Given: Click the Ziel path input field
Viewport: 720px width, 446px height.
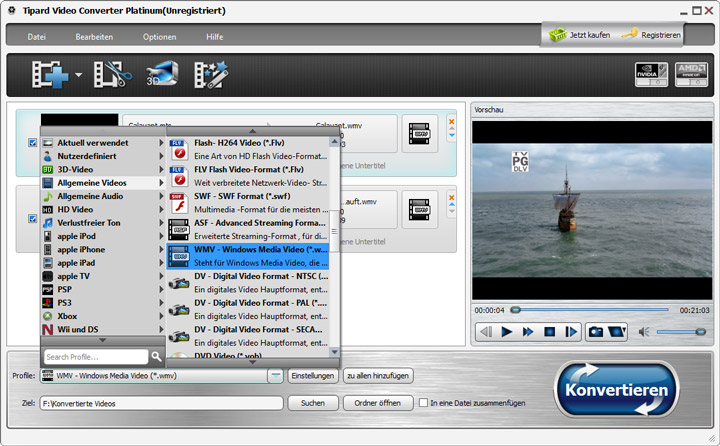Looking at the screenshot, I should [162, 403].
